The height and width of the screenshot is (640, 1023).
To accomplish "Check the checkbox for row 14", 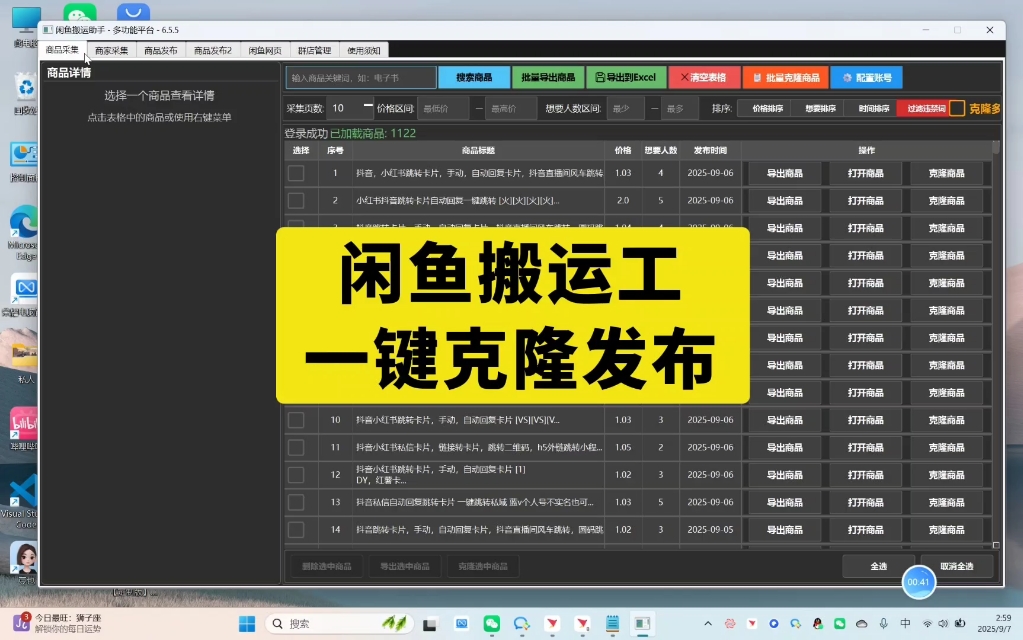I will coord(296,530).
